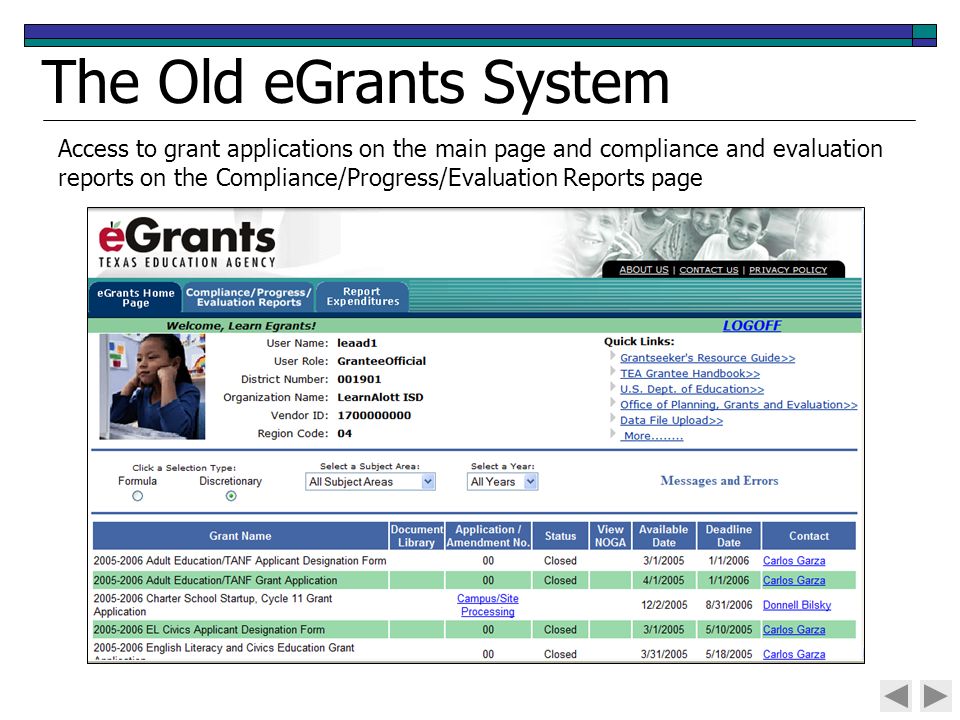Open the Data File Upload link
The width and height of the screenshot is (960, 720).
click(671, 421)
